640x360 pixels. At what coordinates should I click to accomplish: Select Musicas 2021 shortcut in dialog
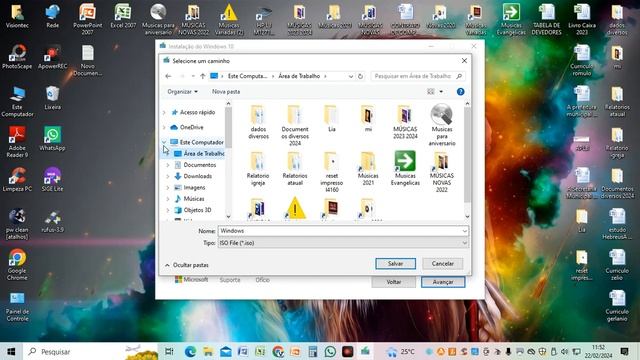point(368,169)
